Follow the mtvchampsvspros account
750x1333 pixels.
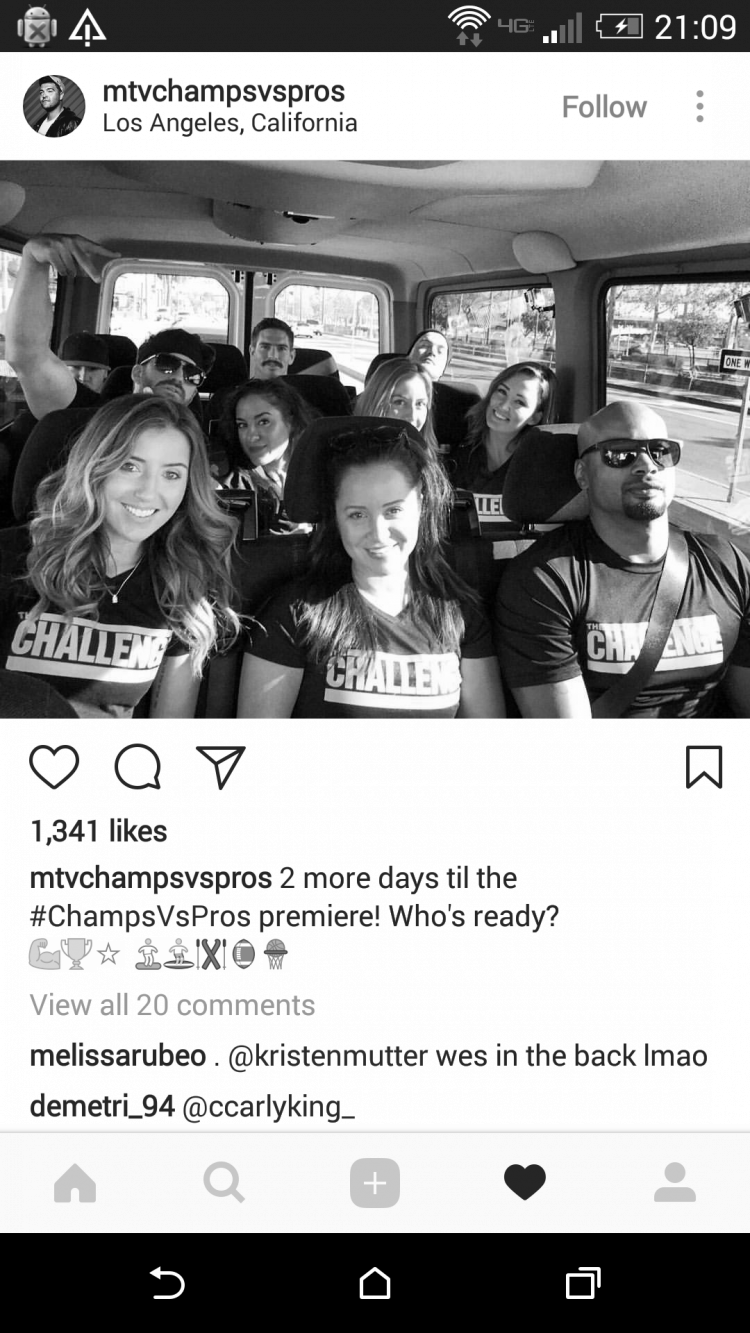(x=604, y=107)
